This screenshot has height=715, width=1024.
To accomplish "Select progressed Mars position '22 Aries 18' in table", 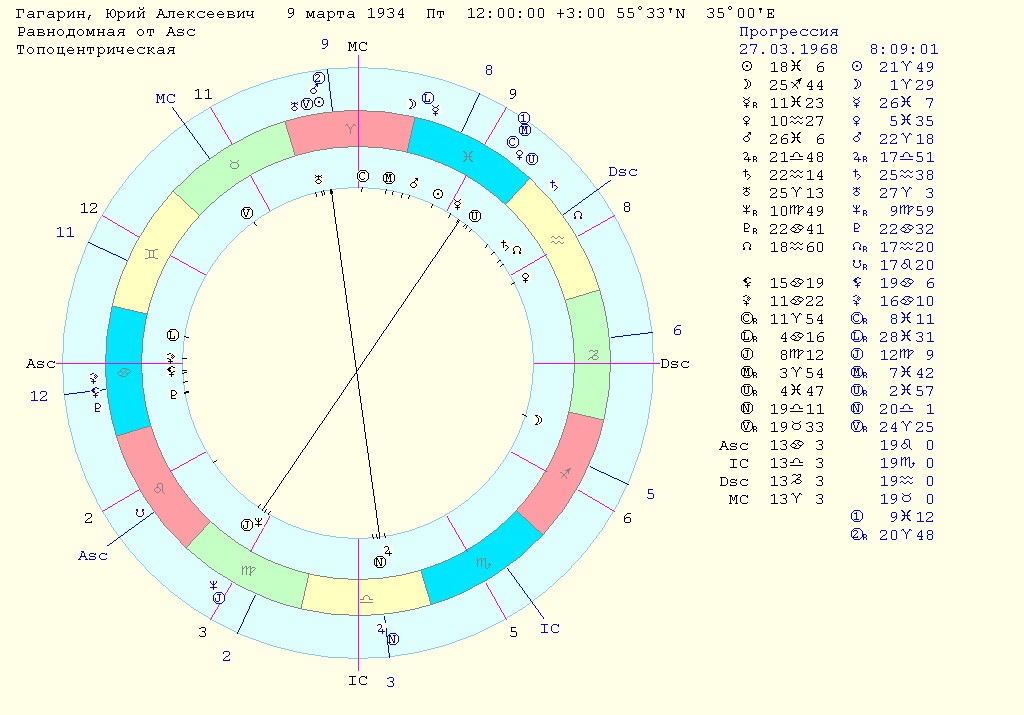I will pos(906,139).
